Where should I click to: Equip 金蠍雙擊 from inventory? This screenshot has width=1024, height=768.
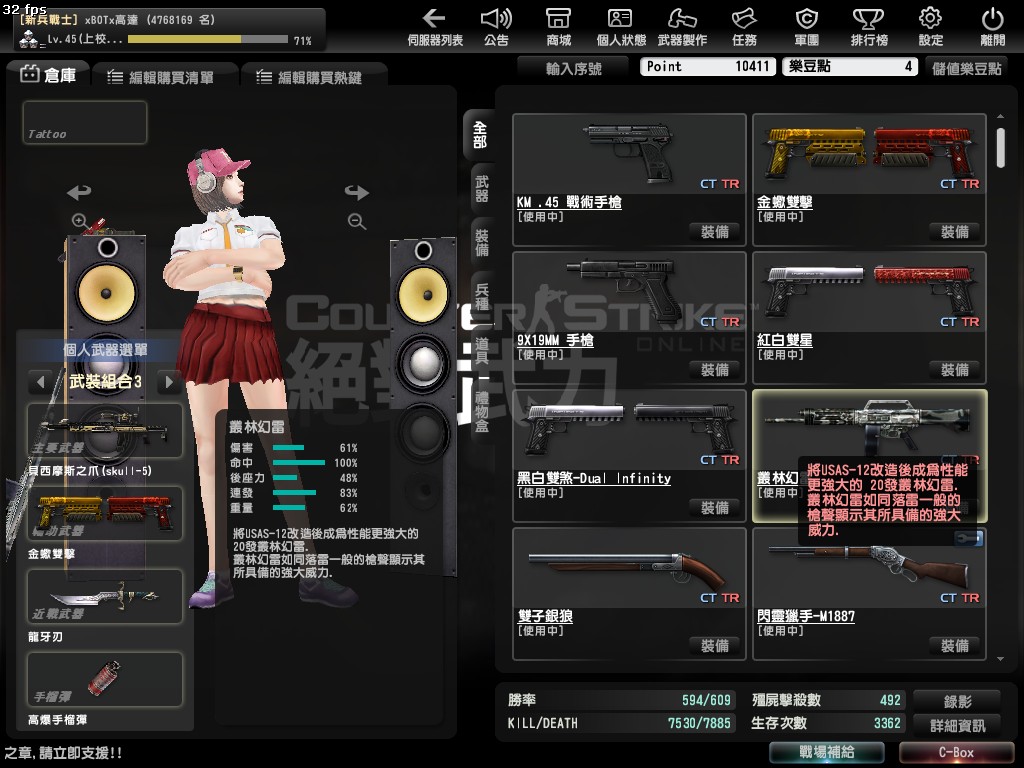click(954, 232)
